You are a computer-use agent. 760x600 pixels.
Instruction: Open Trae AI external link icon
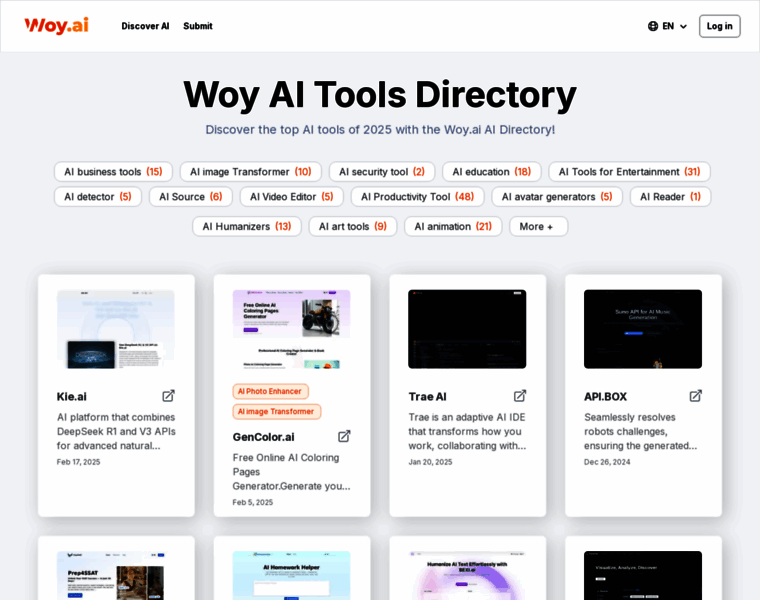[520, 396]
